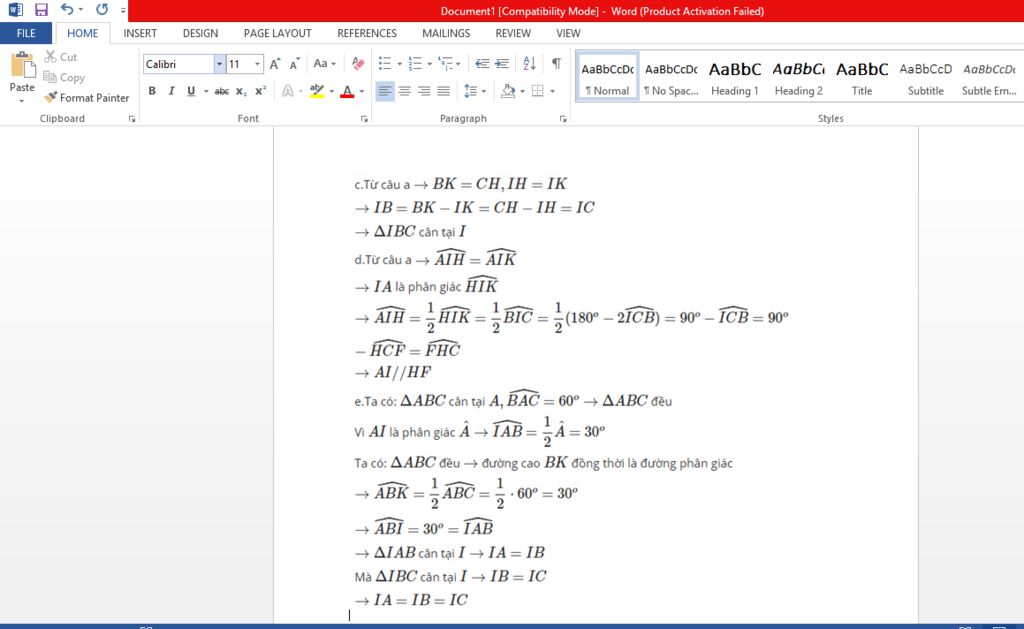Click the Text Effects outlined A icon
This screenshot has height=629, width=1024.
[287, 91]
